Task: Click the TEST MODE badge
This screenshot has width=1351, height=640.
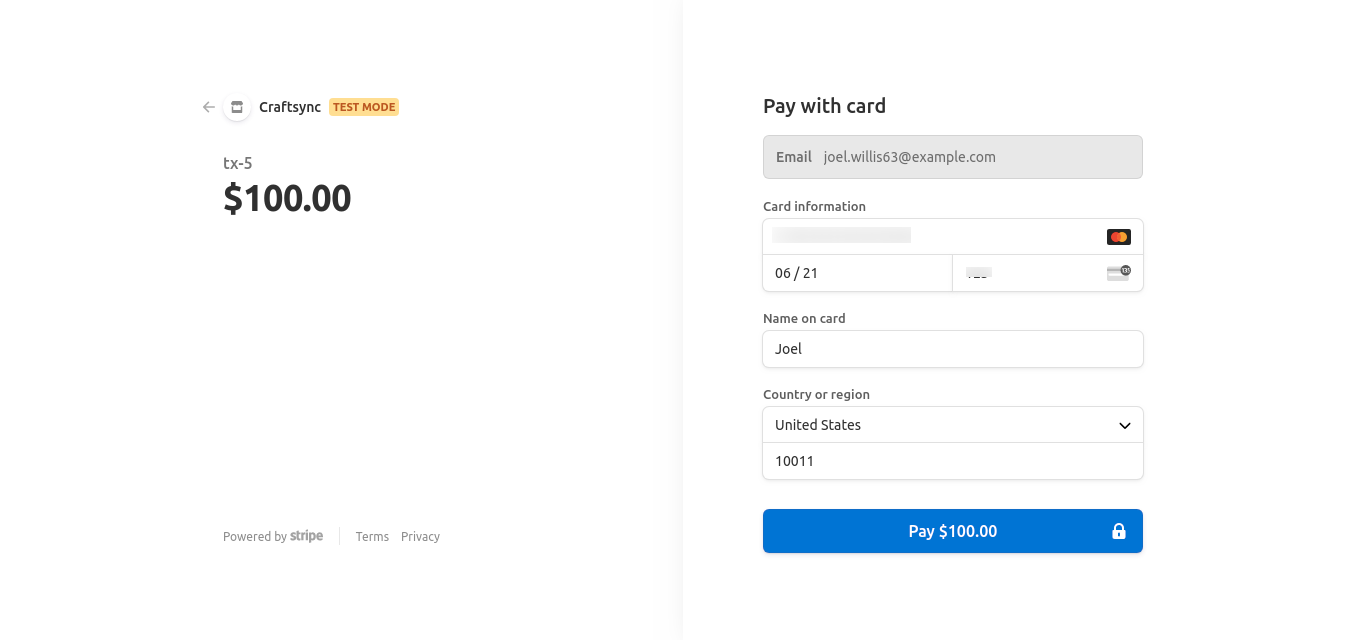Action: (x=364, y=107)
